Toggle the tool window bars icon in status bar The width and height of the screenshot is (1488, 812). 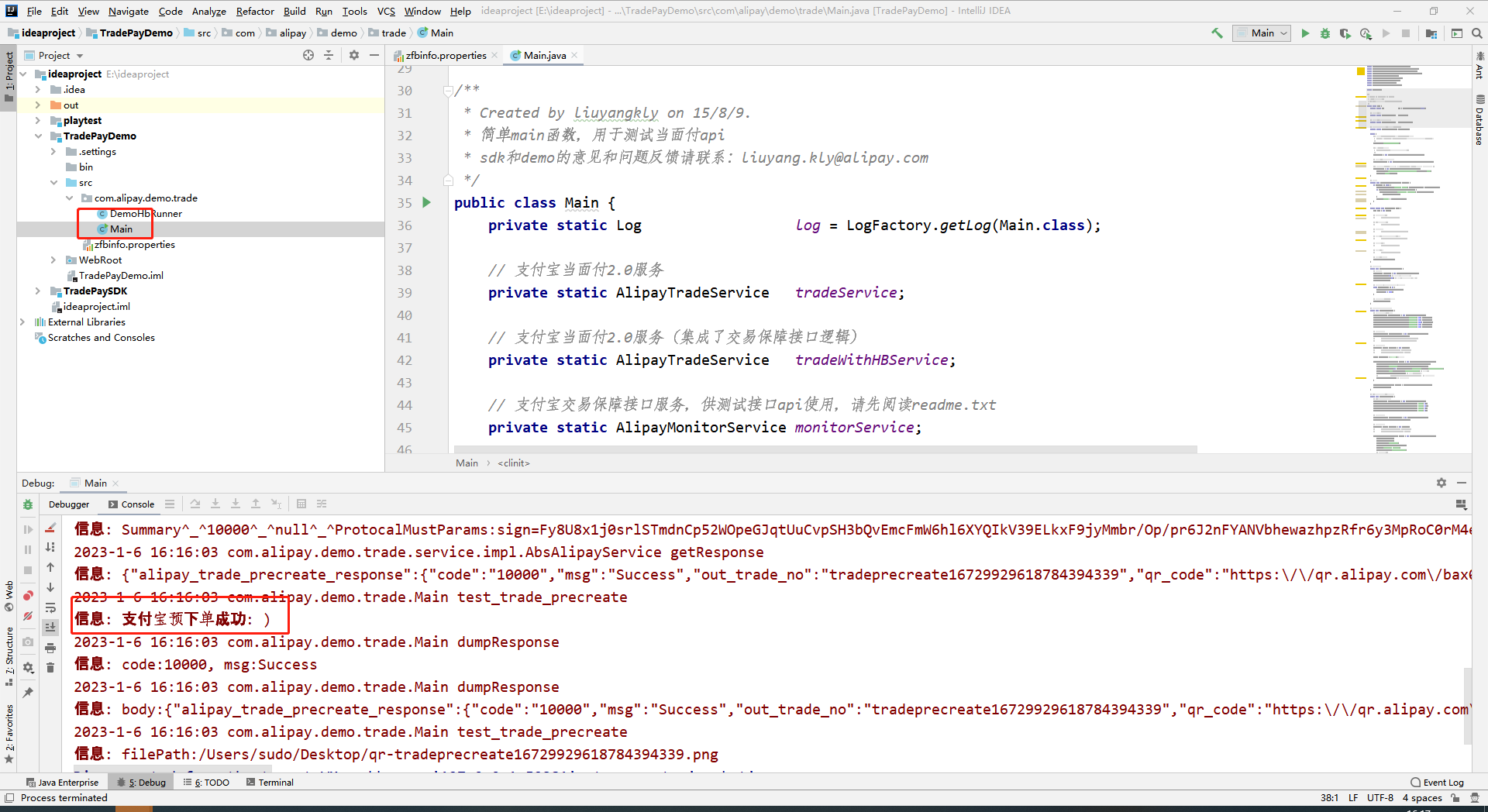pos(9,797)
